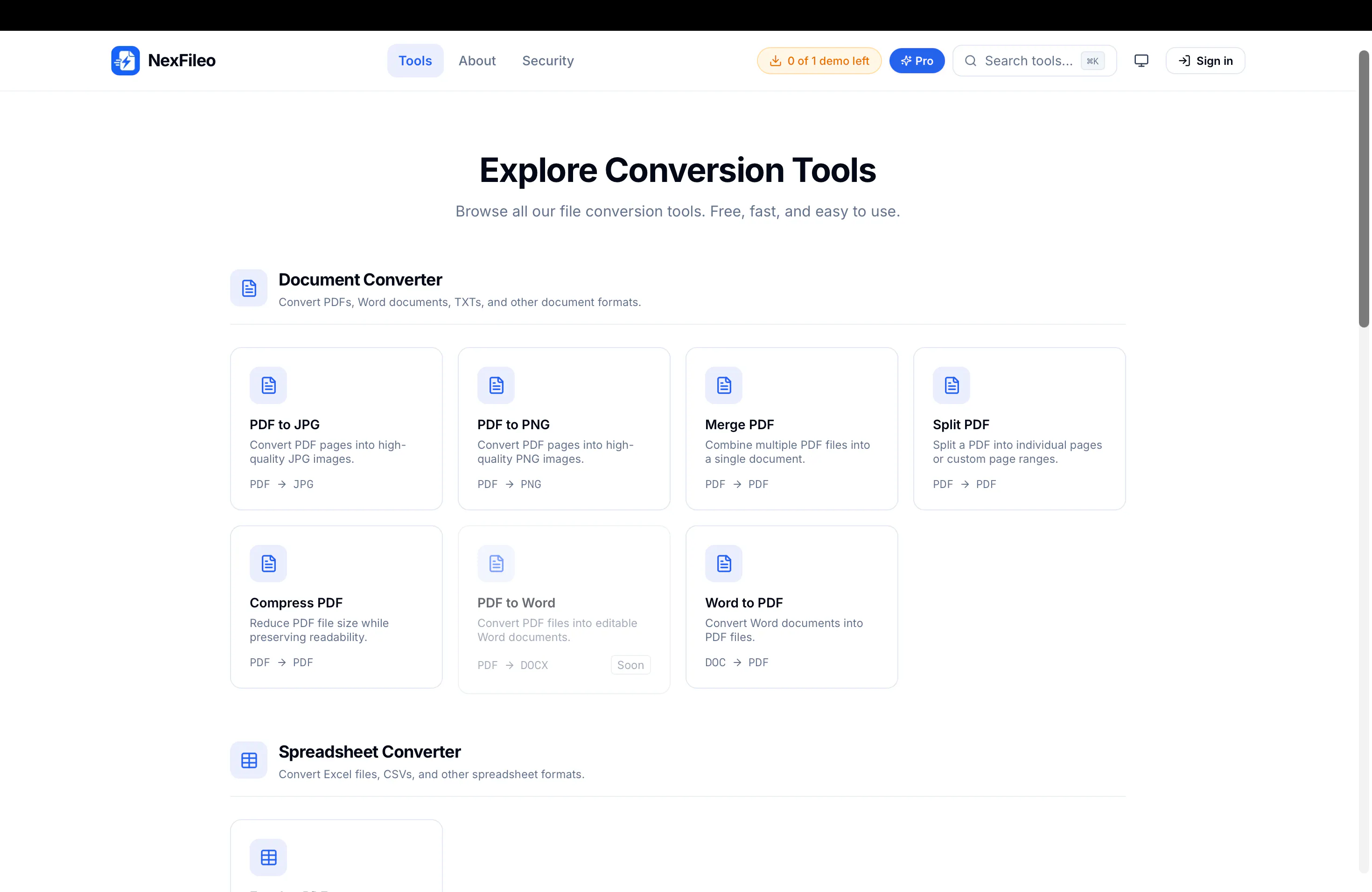Click the Spreadsheet Converter heading
The image size is (1372, 892).
click(x=370, y=752)
